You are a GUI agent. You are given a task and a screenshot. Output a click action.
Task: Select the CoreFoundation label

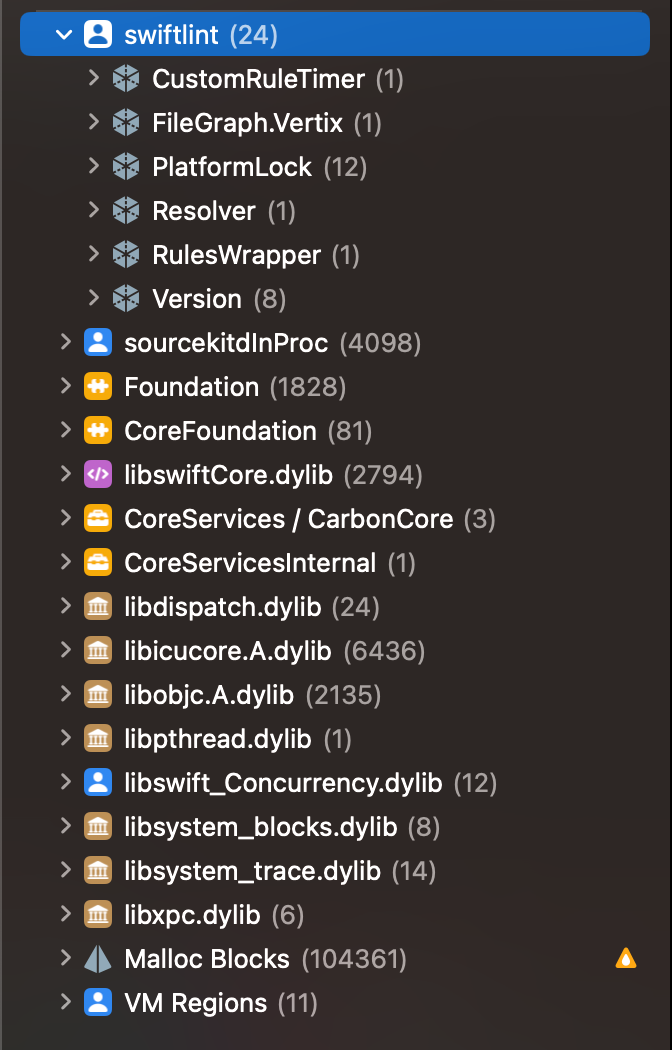click(220, 431)
